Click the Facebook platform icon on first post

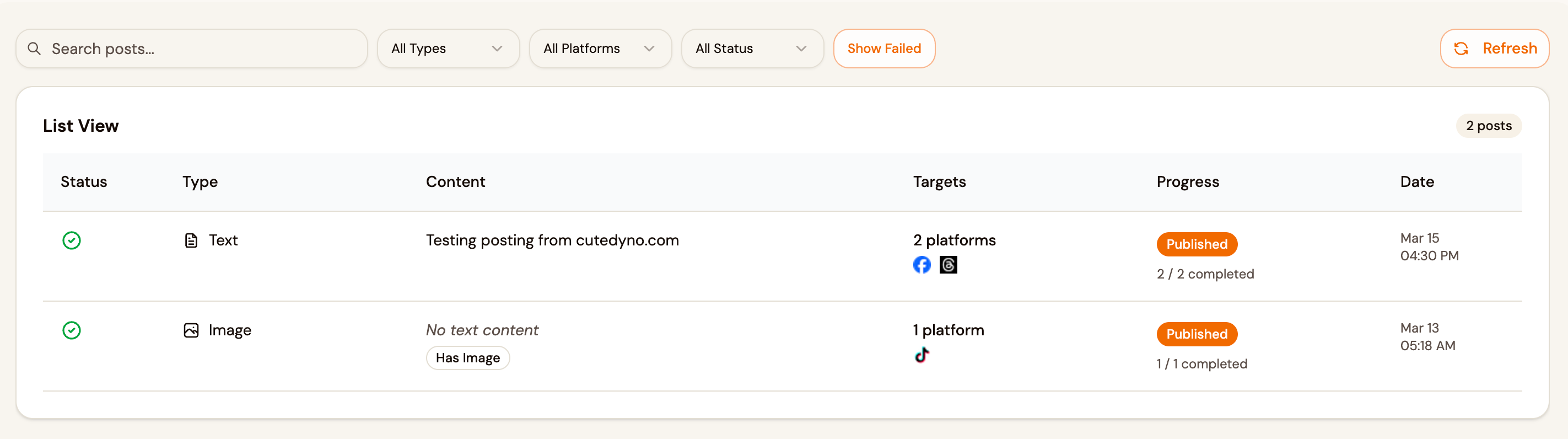922,264
